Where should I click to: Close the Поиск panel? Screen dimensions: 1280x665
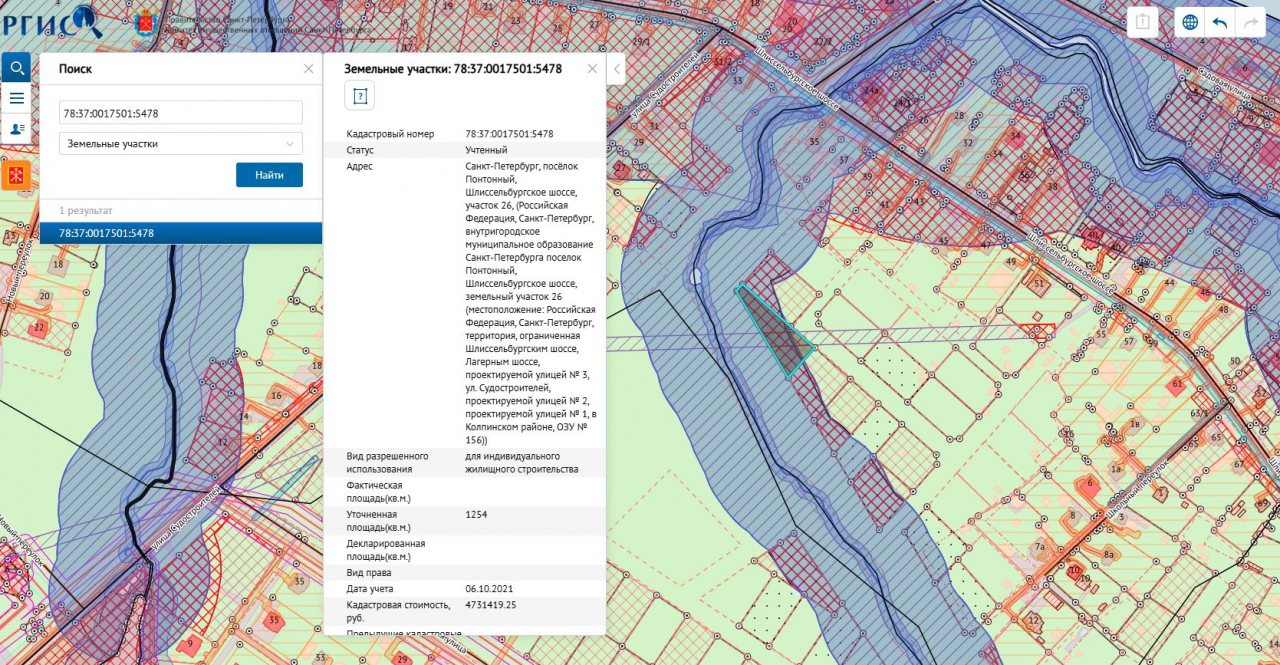pos(308,69)
